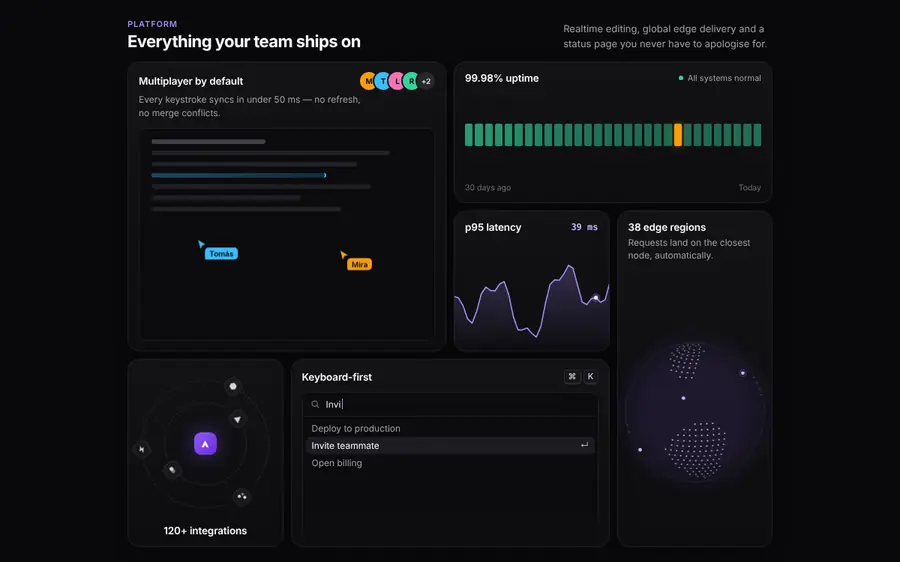Click the blue T avatar
This screenshot has height=562, width=900.
pos(383,81)
